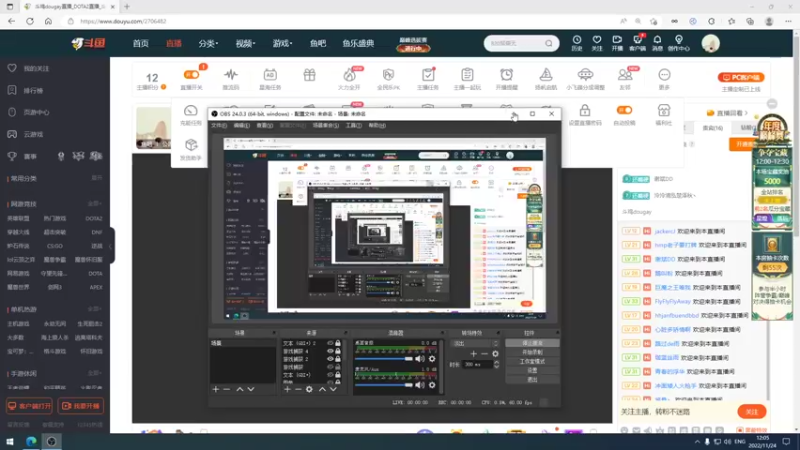The height and width of the screenshot is (450, 800).
Task: Expand 全部 next to 单机热游 in sidebar
Action: point(94,309)
